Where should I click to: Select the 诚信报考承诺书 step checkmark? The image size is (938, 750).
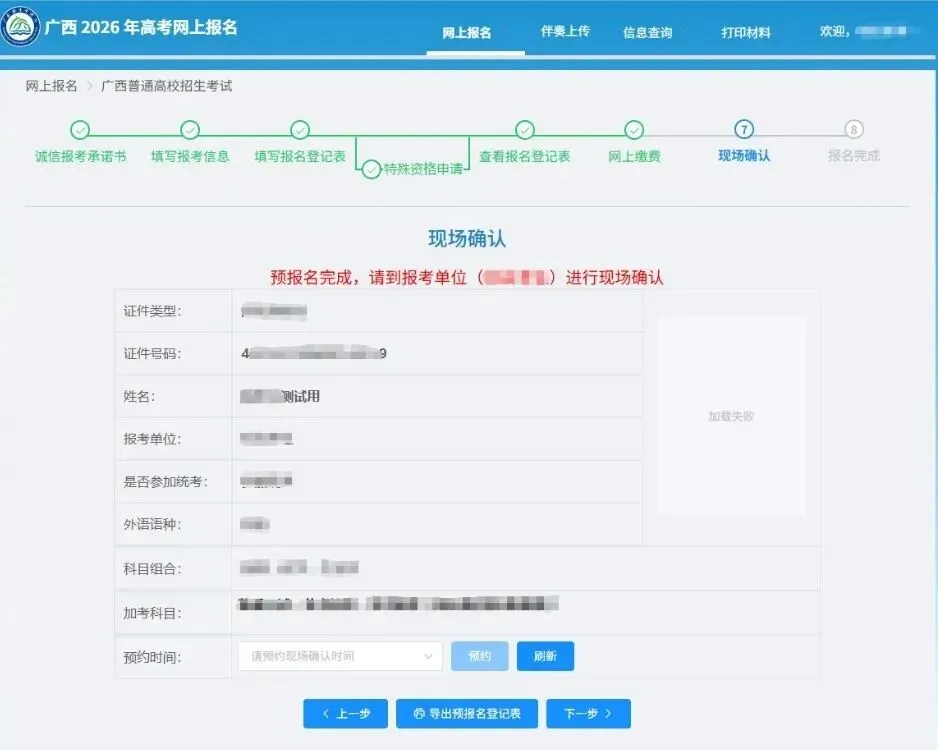[80, 130]
